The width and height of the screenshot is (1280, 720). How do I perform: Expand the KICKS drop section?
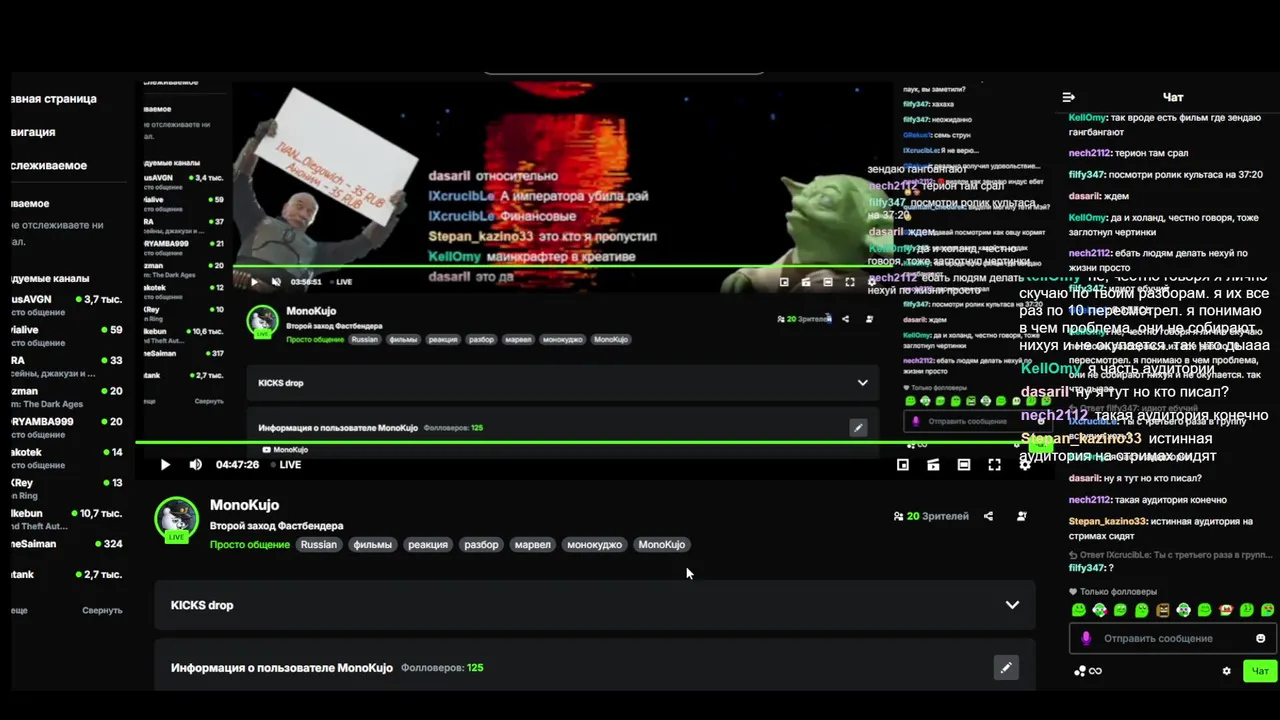595,605
